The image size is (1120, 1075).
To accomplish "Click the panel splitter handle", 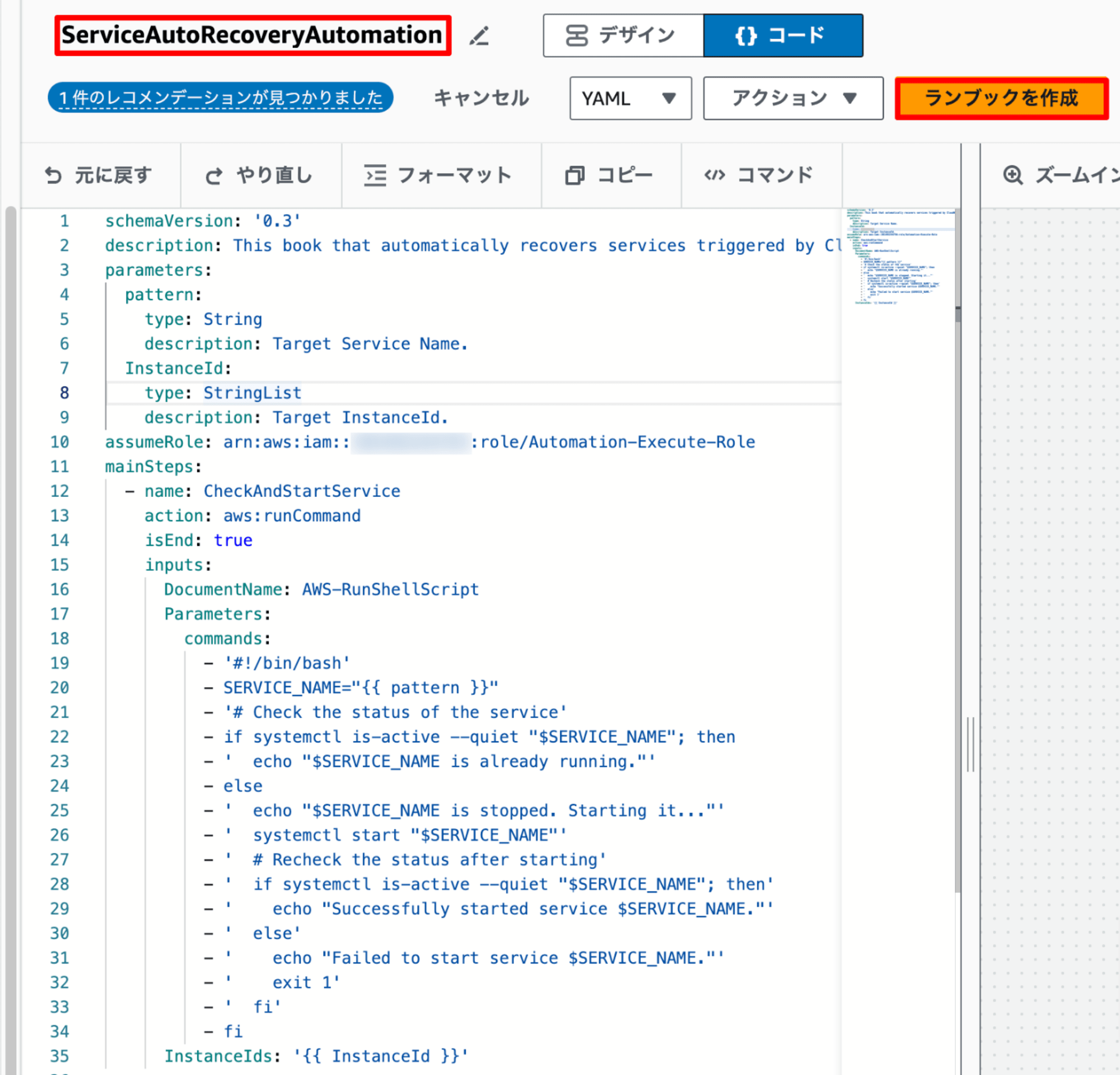I will click(970, 744).
